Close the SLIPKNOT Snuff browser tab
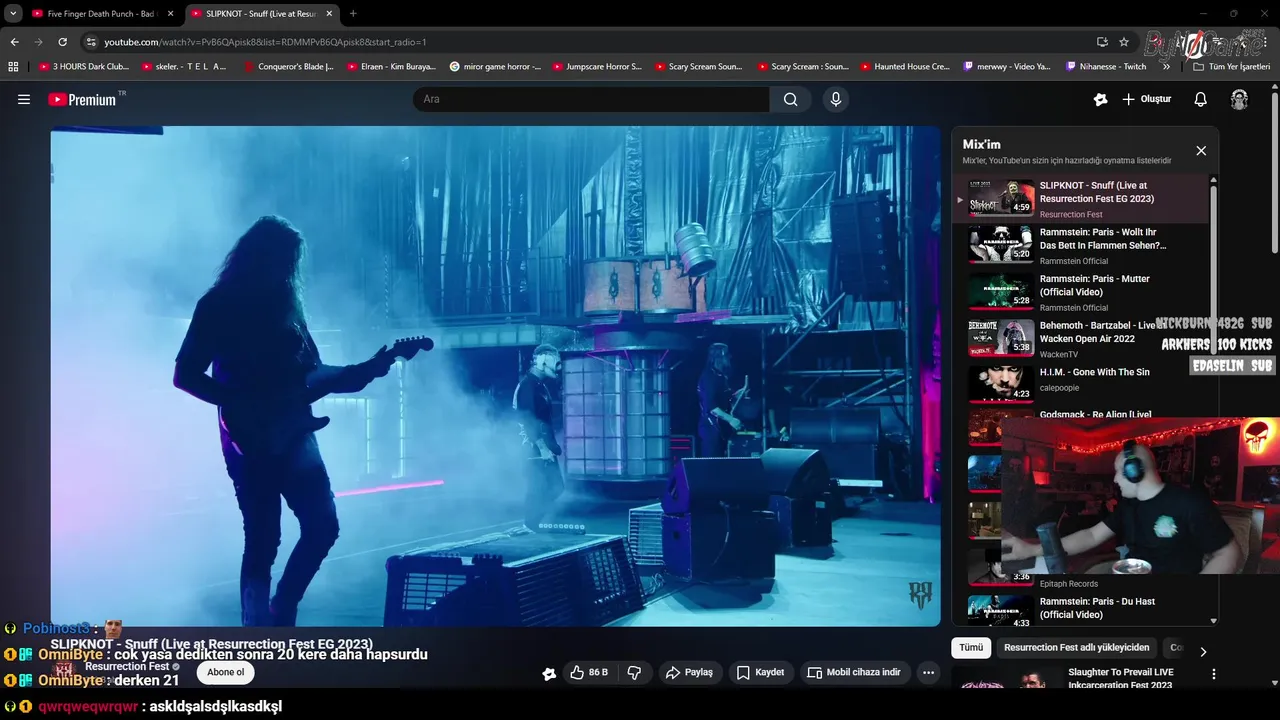The width and height of the screenshot is (1280, 720). [x=330, y=14]
